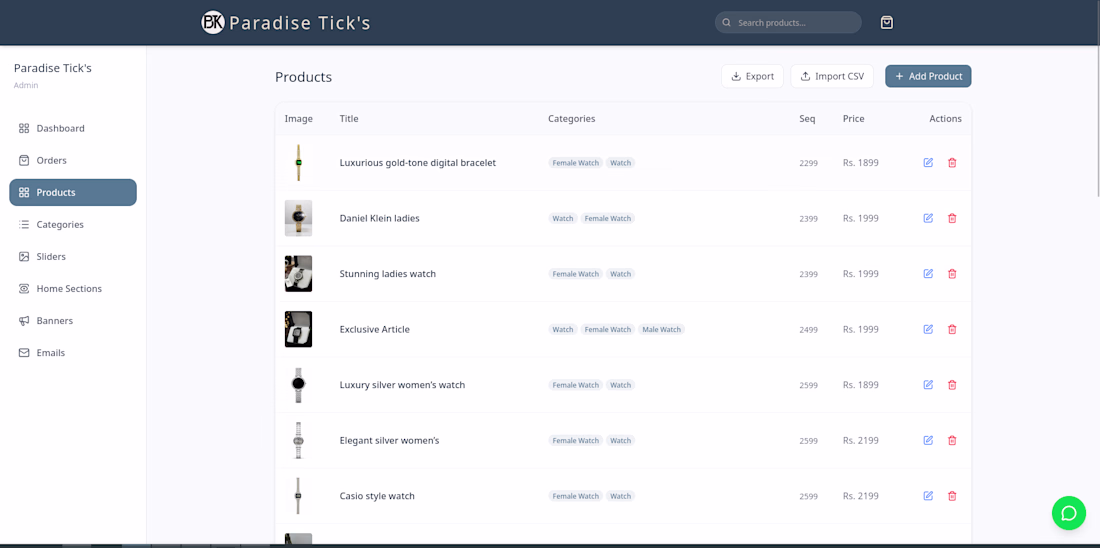
Task: Click the Export button
Action: click(752, 76)
